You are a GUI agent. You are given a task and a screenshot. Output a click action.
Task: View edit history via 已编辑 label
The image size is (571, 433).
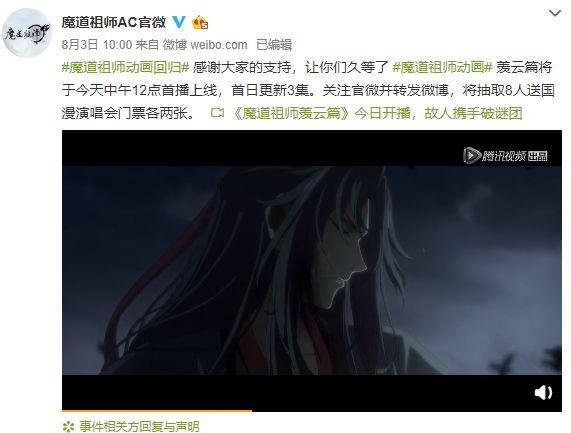click(274, 44)
